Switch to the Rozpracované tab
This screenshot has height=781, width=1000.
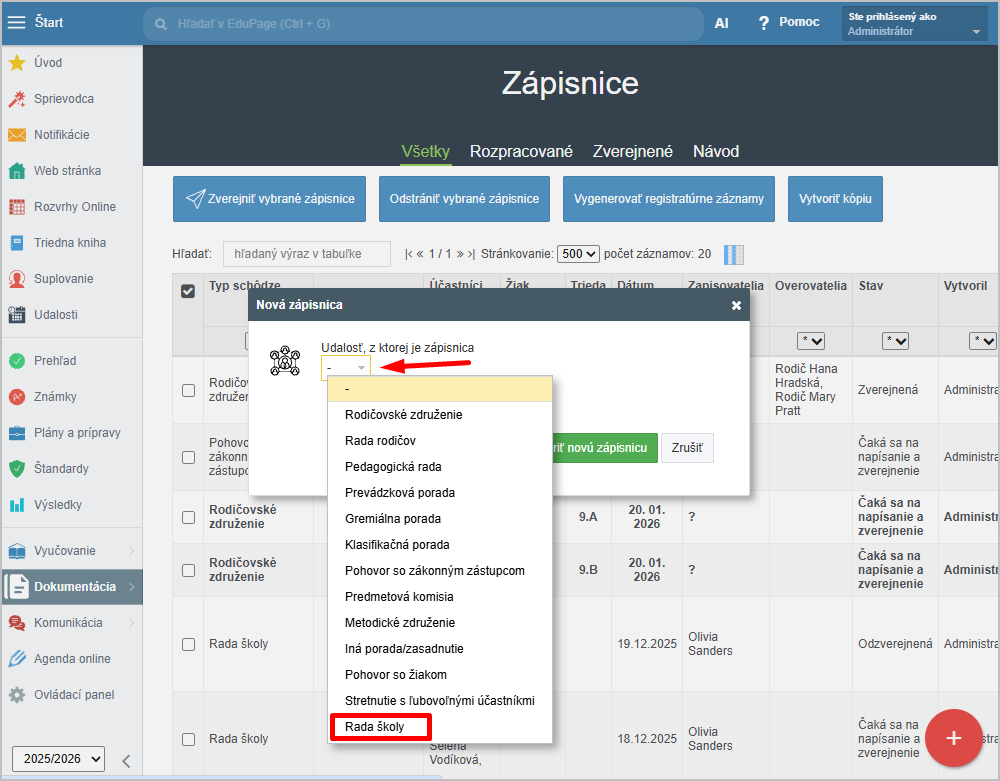click(521, 152)
